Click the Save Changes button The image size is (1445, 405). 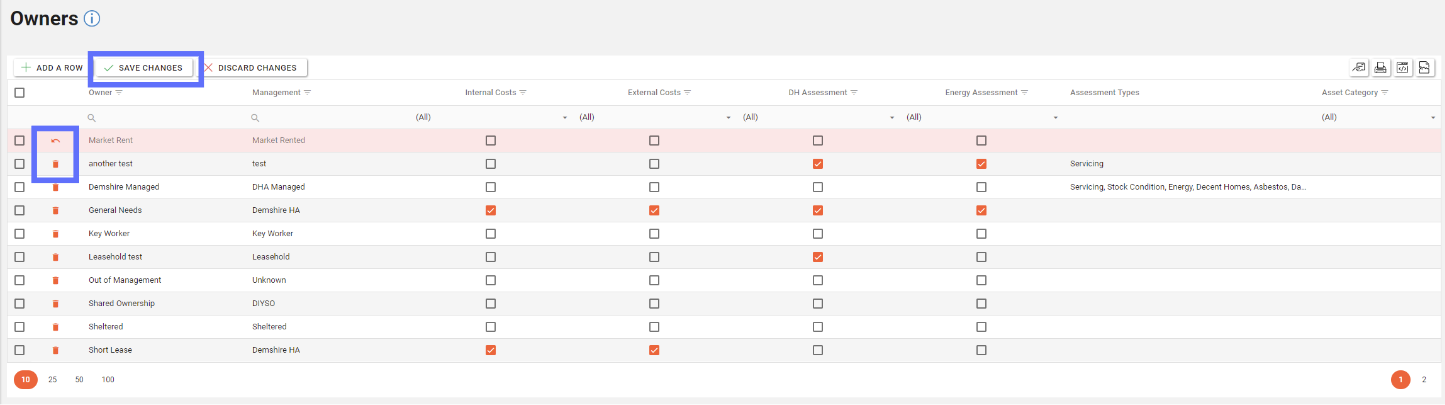(143, 68)
